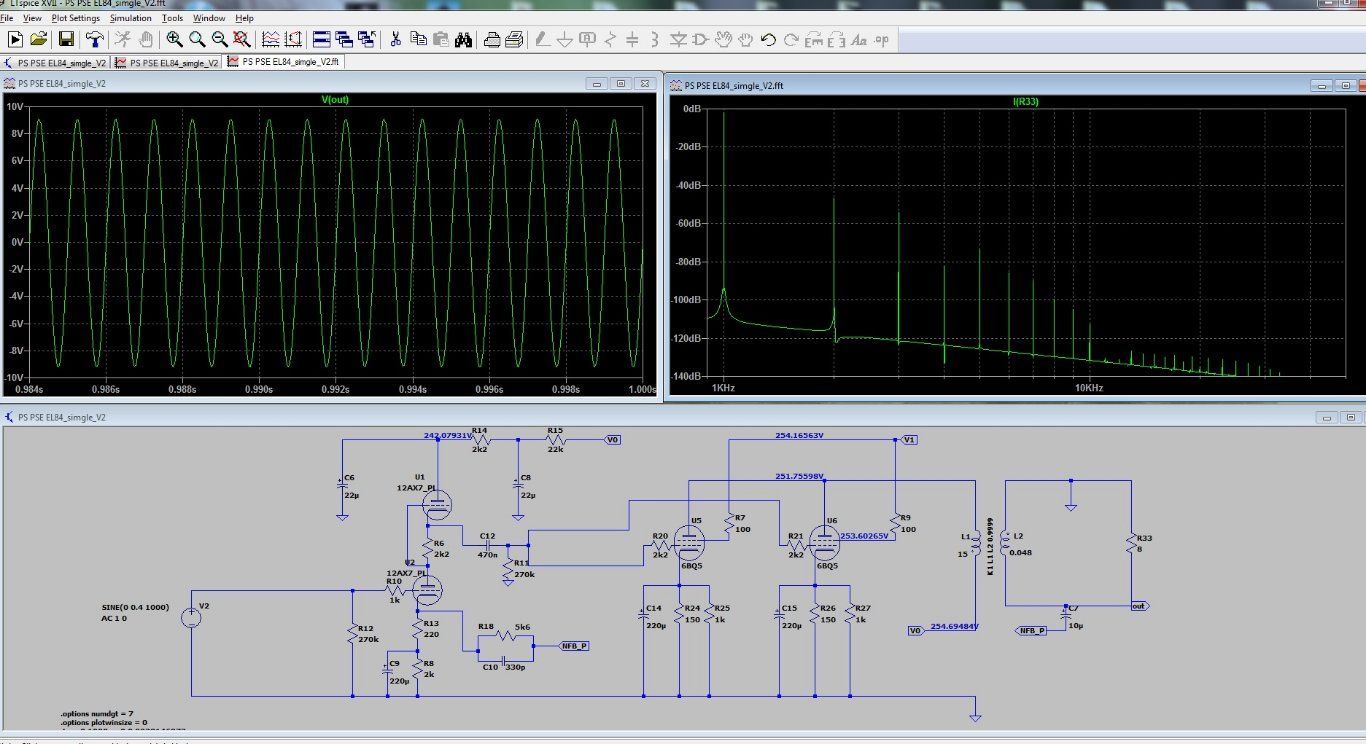Image resolution: width=1366 pixels, height=744 pixels.
Task: Click the Paste clipboard icon
Action: [x=440, y=39]
